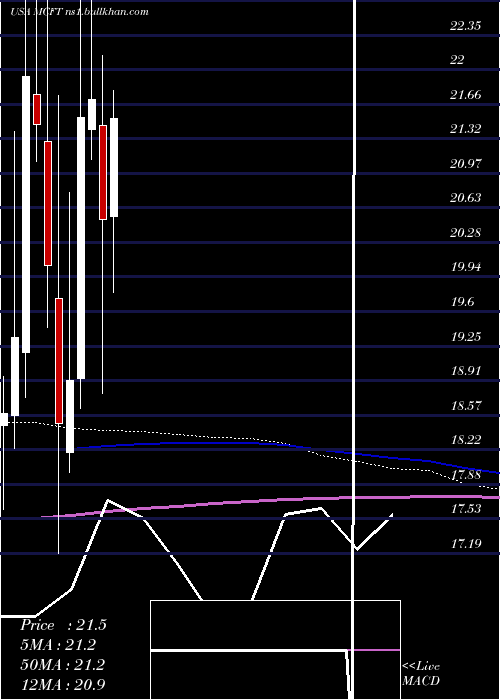The image size is (500, 700).
Task: Click the 50MA : 21.2 readout
Action: (x=62, y=664)
